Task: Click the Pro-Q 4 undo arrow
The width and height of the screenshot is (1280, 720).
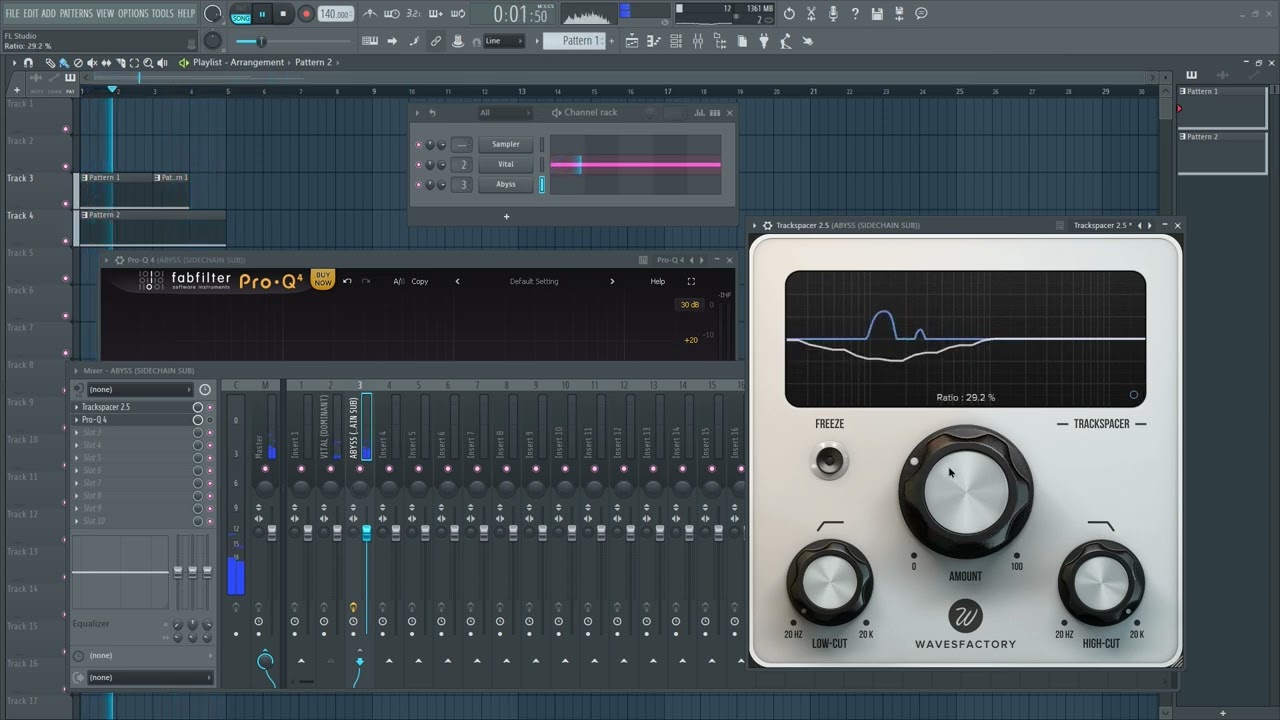Action: tap(347, 281)
